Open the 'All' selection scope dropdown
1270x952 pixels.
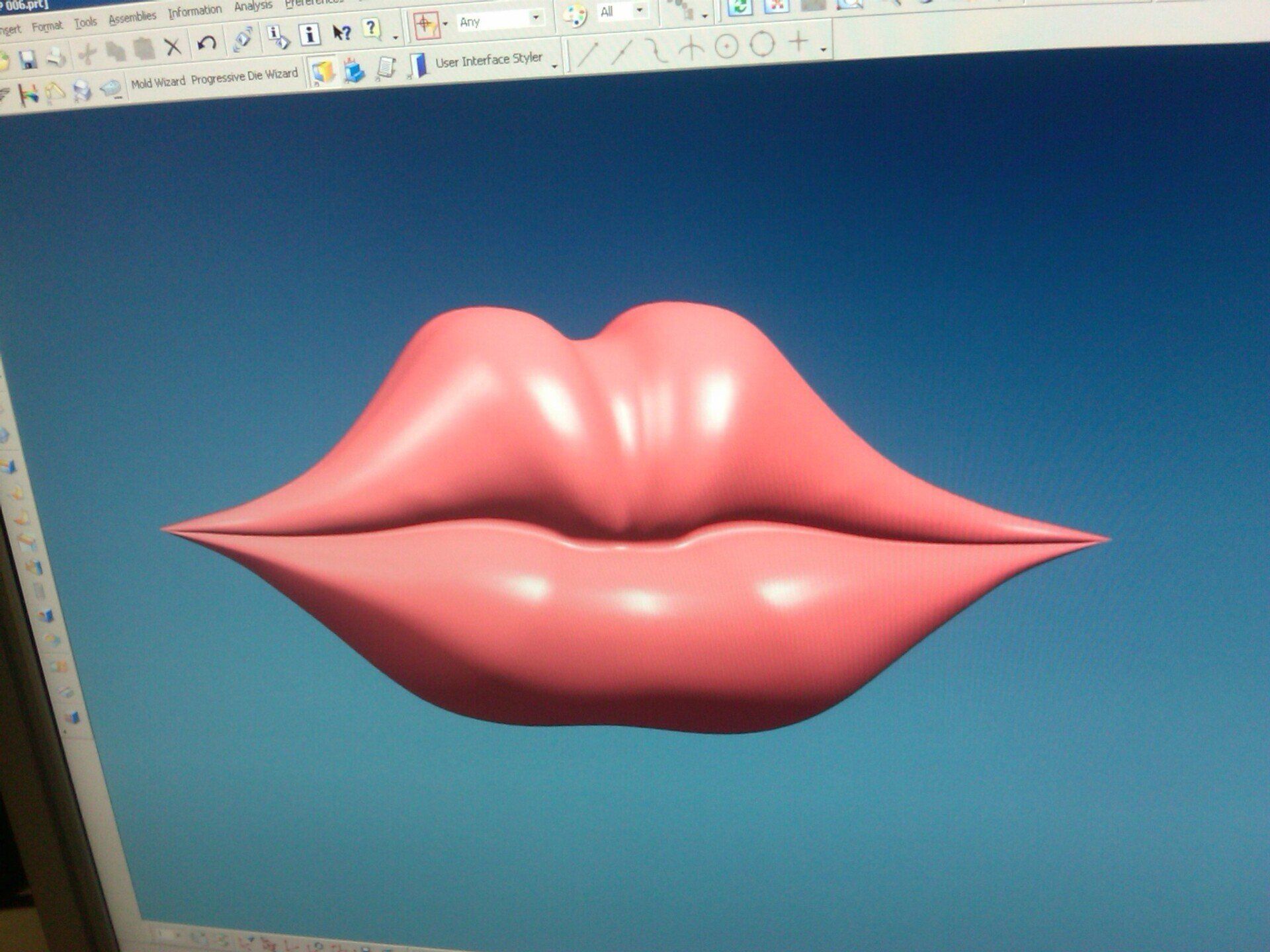(x=639, y=11)
